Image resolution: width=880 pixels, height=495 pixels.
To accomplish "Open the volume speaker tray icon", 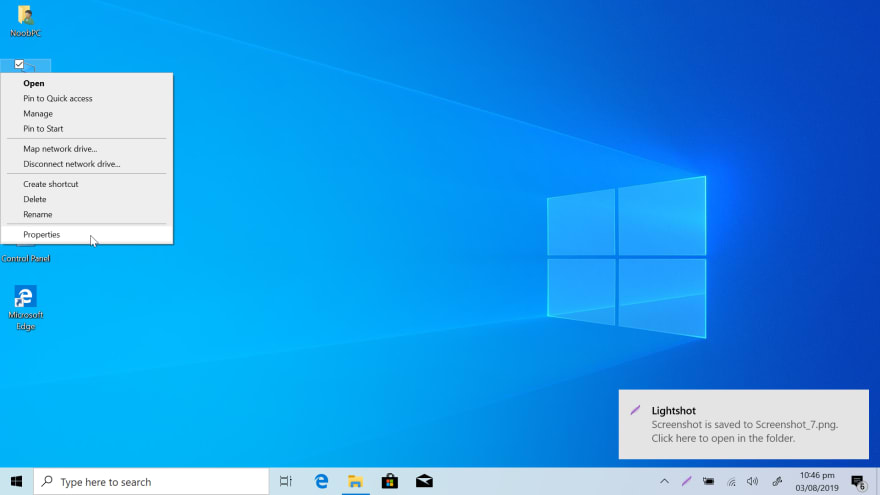I will coord(753,482).
